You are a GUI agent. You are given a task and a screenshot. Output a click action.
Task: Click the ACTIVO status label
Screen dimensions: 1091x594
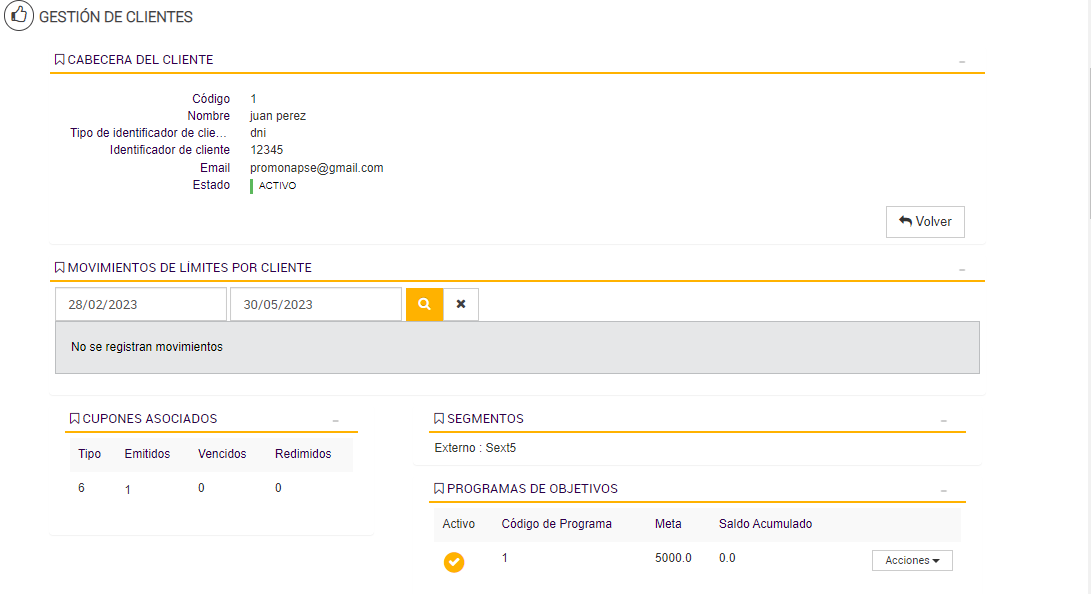click(277, 186)
